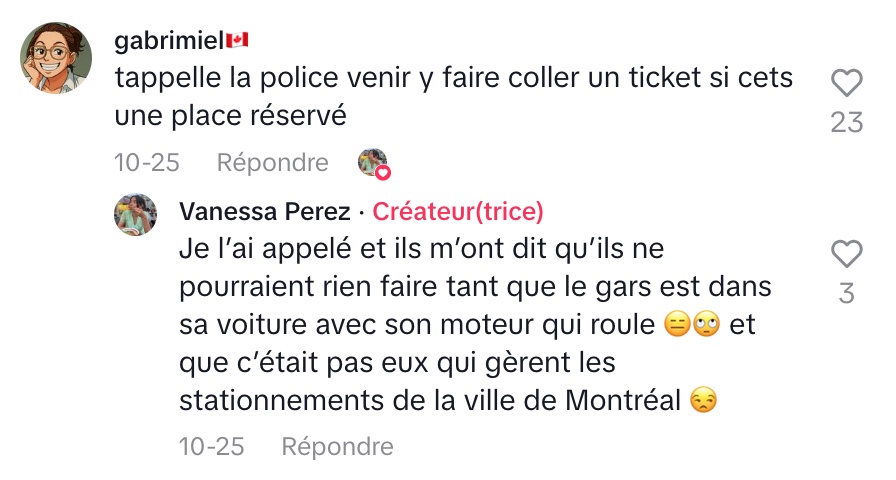Click the eye-roll emoji in the reply

point(706,324)
